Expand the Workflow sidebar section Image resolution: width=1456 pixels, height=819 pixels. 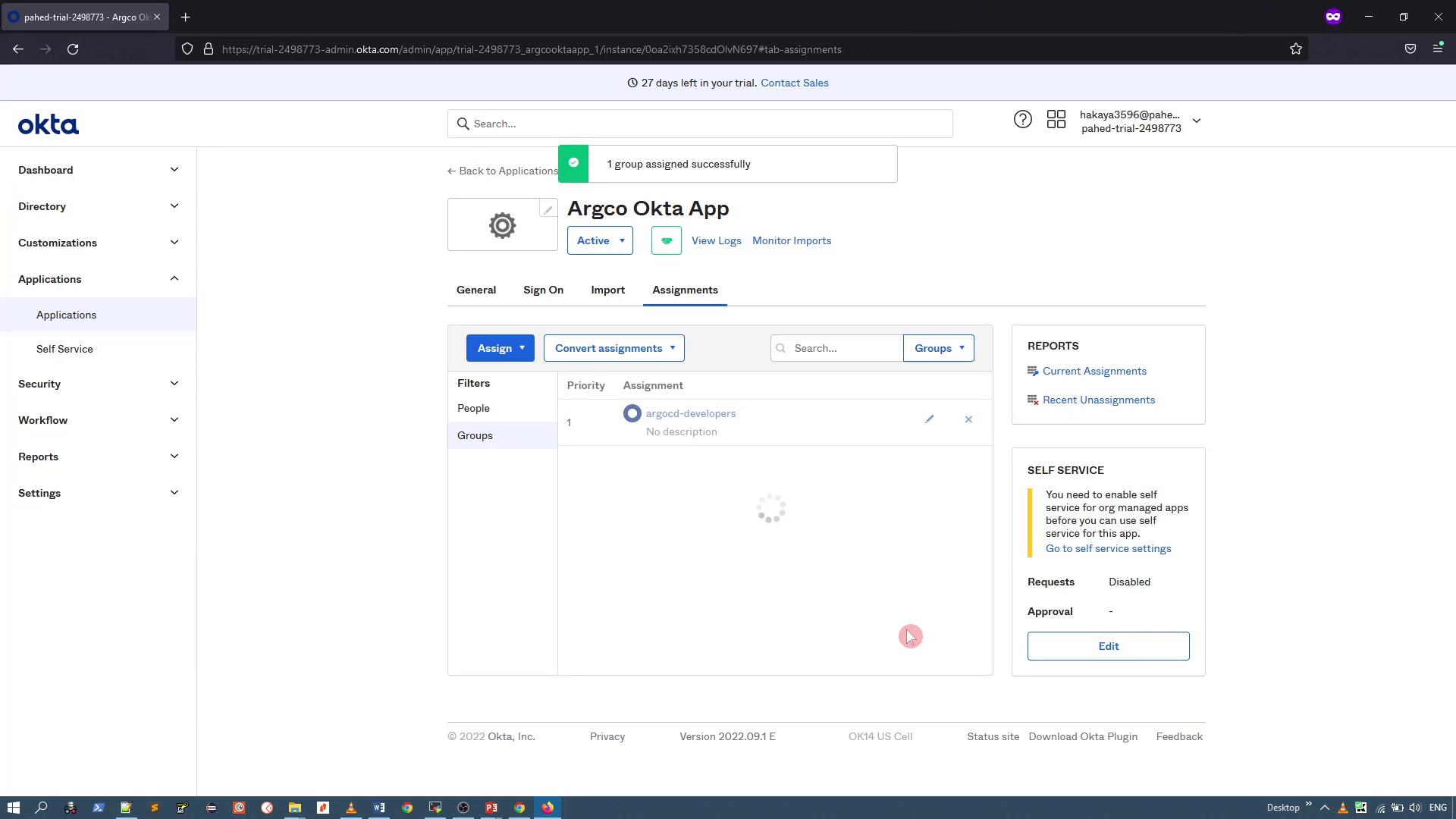coord(99,420)
